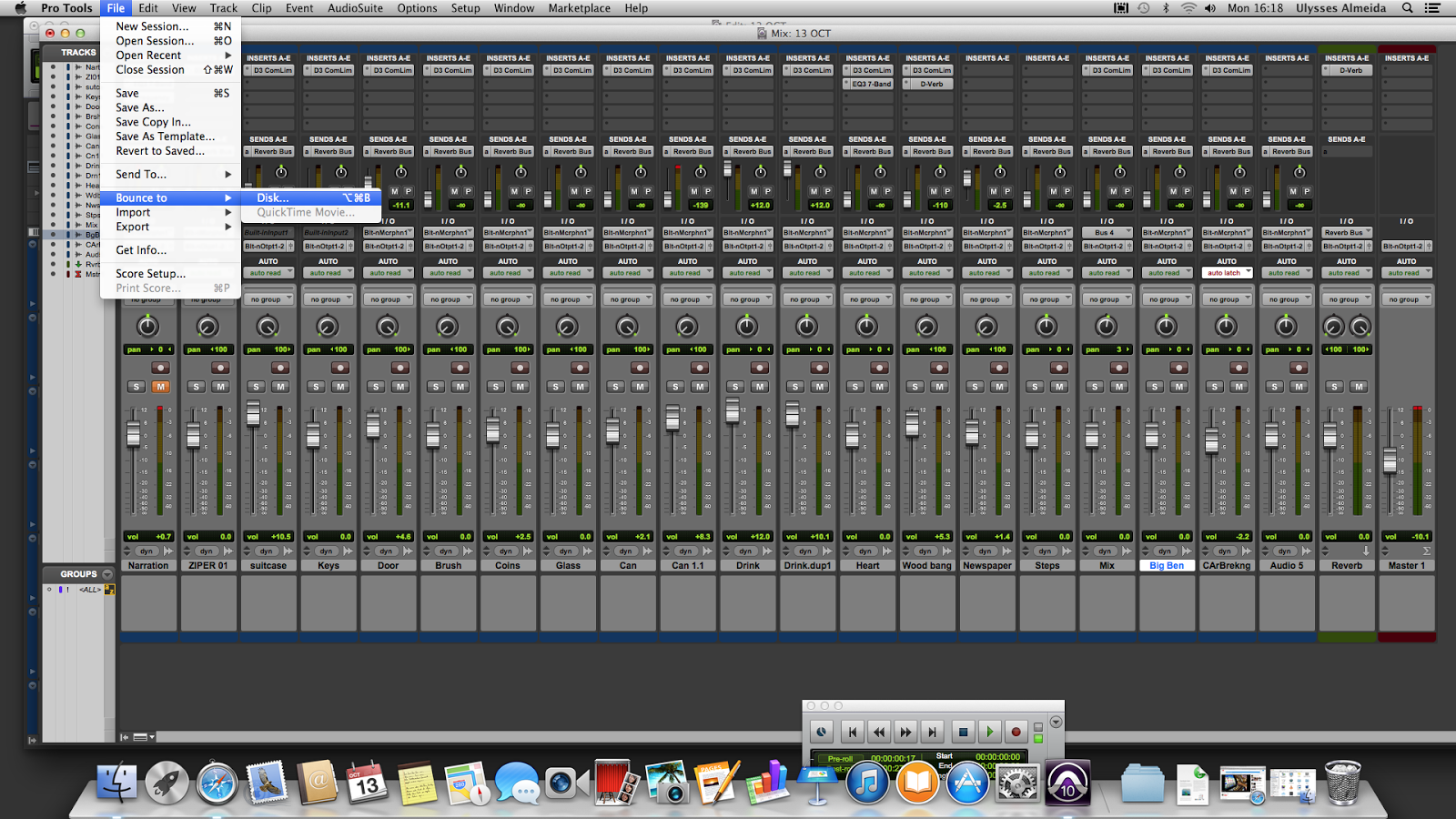Open Score Setup… from the File menu

point(170,273)
